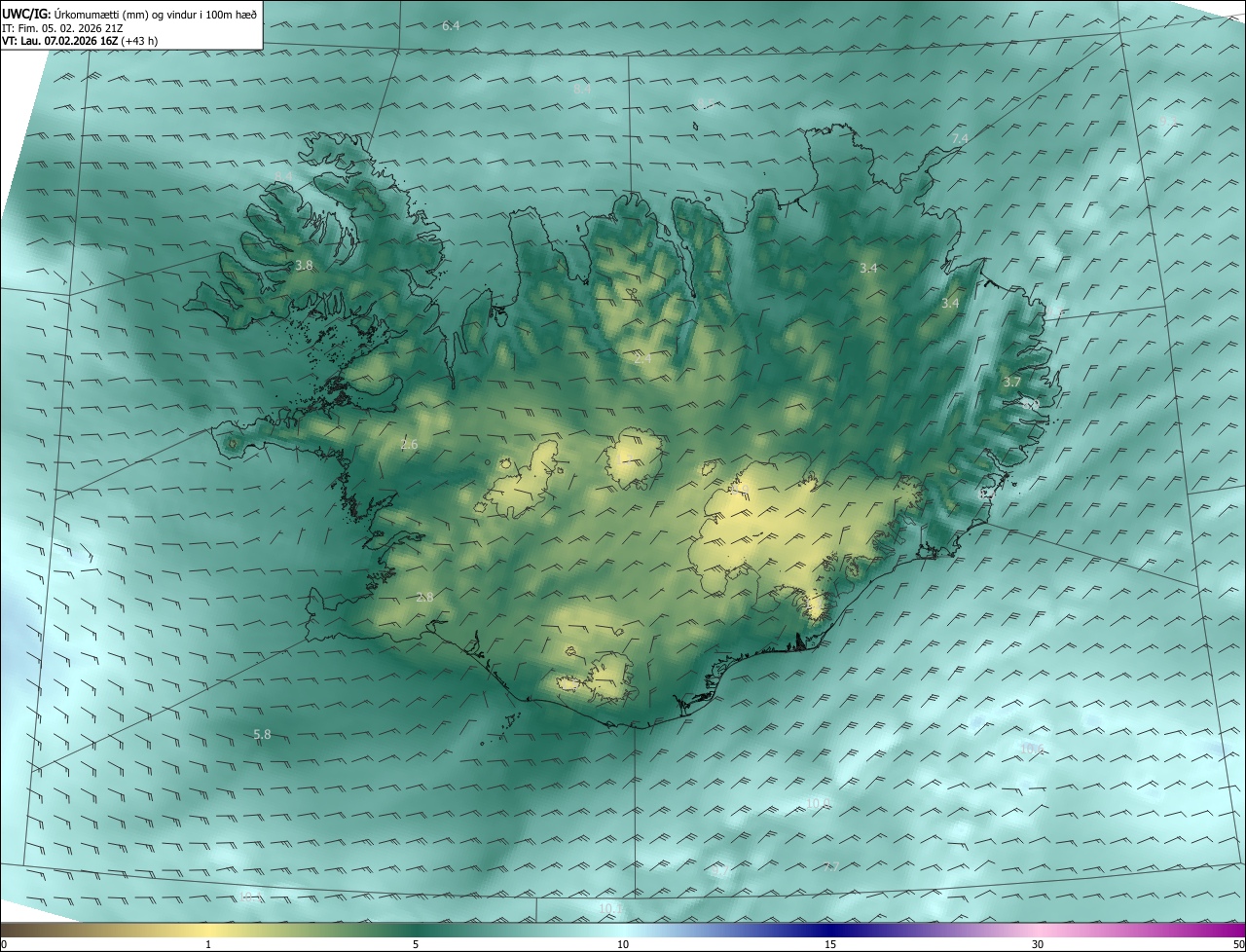Screen dimensions: 1246x952
Task: Click the 2.6 value label in west Iceland
Action: pyautogui.click(x=409, y=445)
